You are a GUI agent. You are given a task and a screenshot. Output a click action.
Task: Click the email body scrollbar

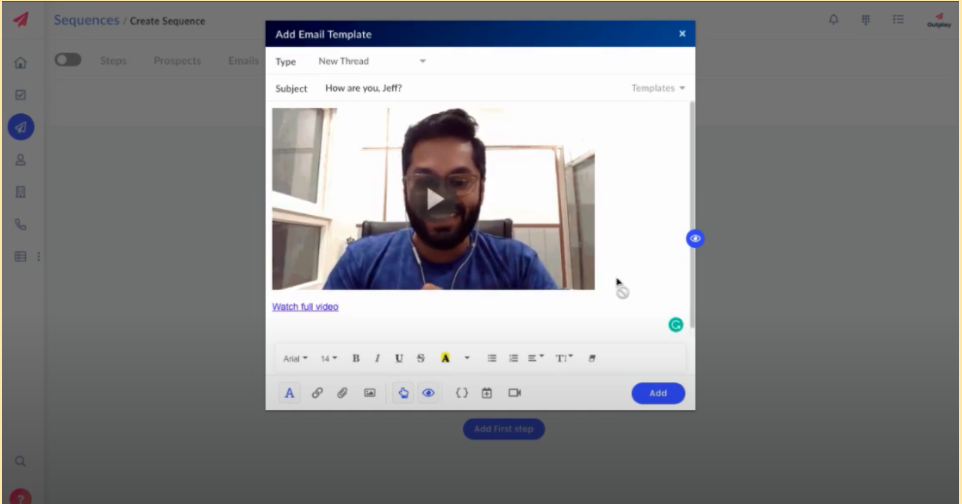pyautogui.click(x=692, y=215)
